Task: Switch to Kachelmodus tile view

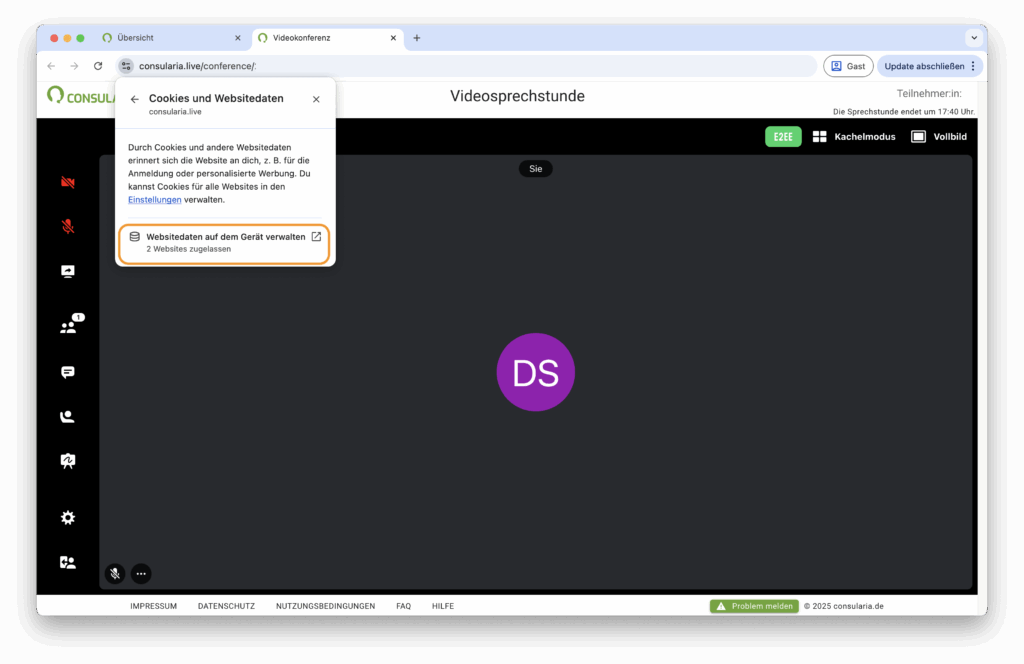Action: coord(854,136)
